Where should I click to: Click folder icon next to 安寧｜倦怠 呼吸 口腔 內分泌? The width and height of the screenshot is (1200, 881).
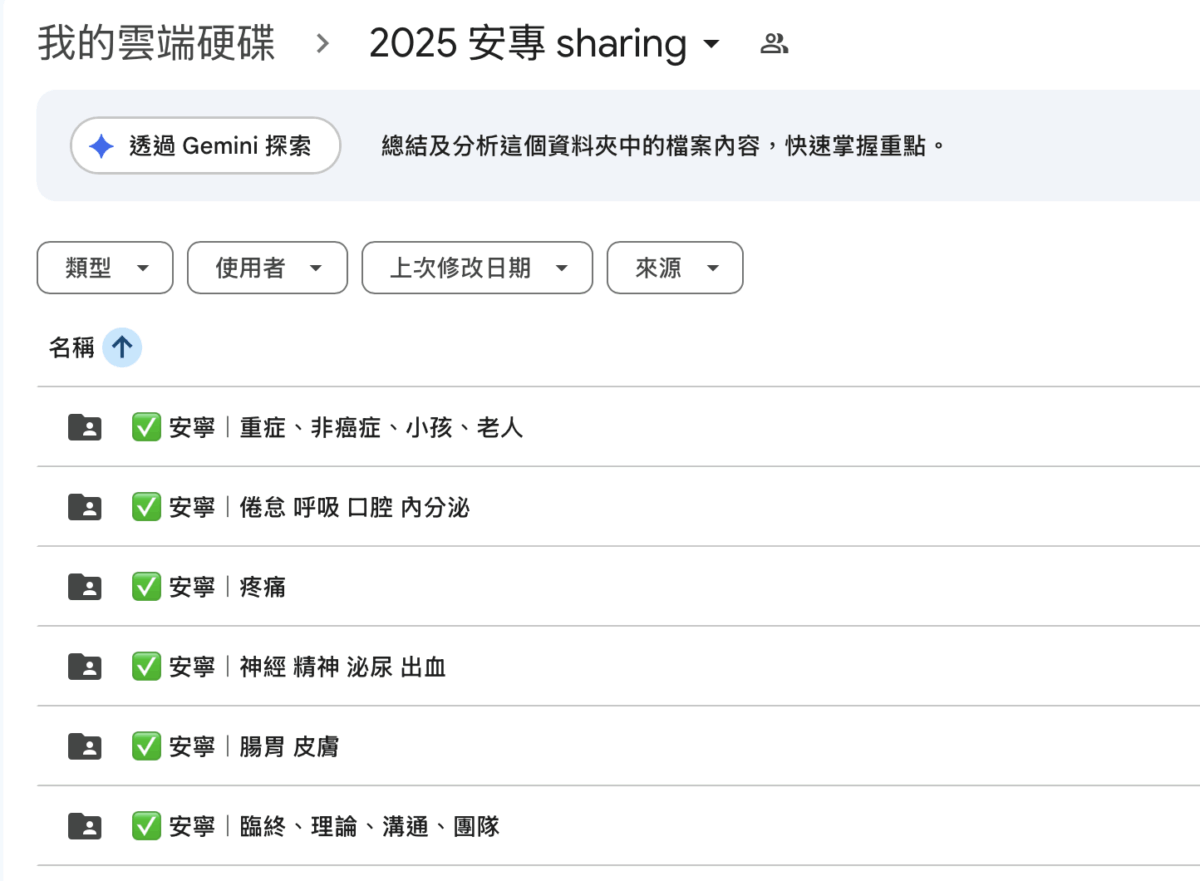pyautogui.click(x=85, y=508)
